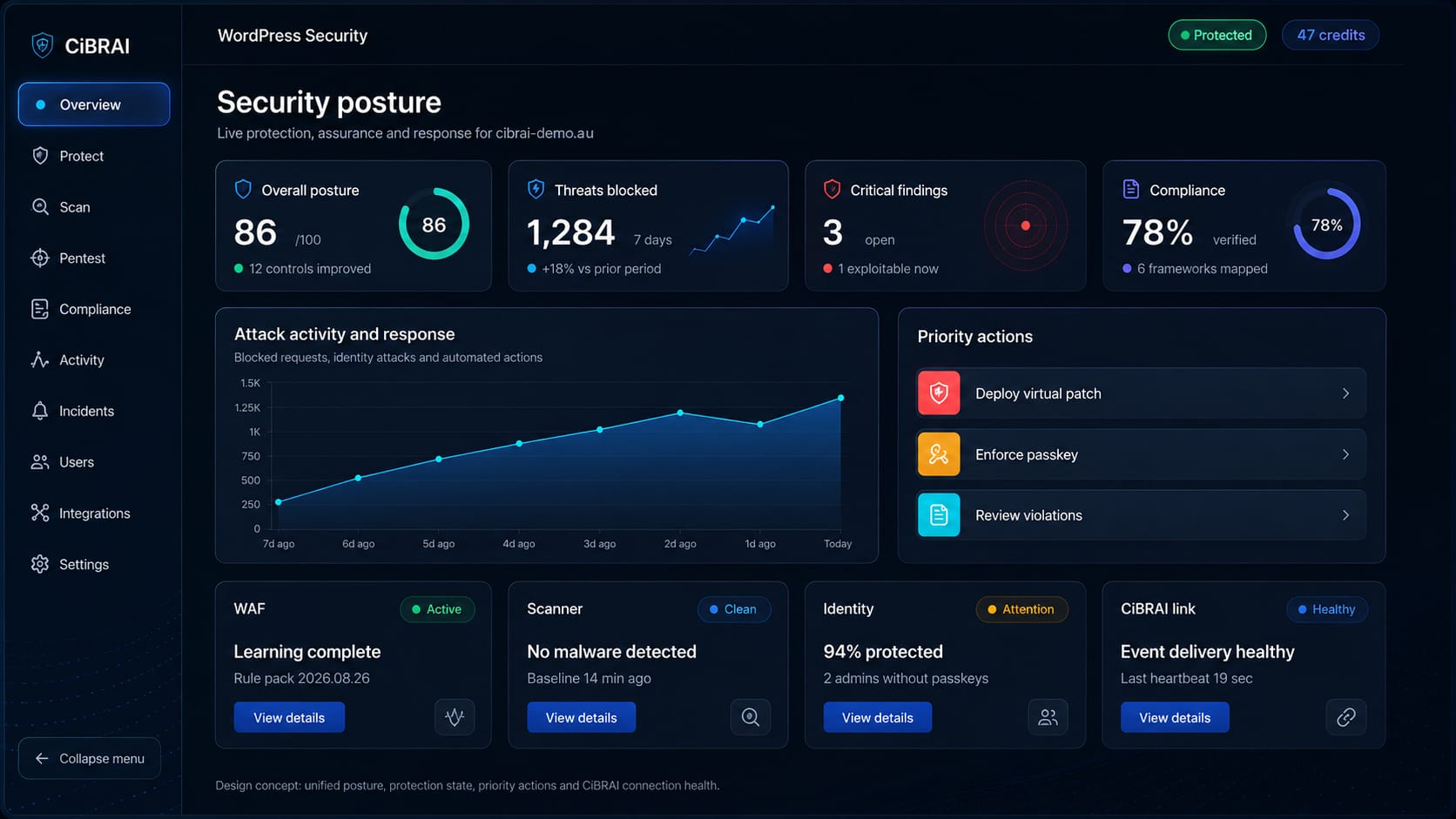
Task: Click the overall posture 86 ring gauge
Action: coord(434,225)
